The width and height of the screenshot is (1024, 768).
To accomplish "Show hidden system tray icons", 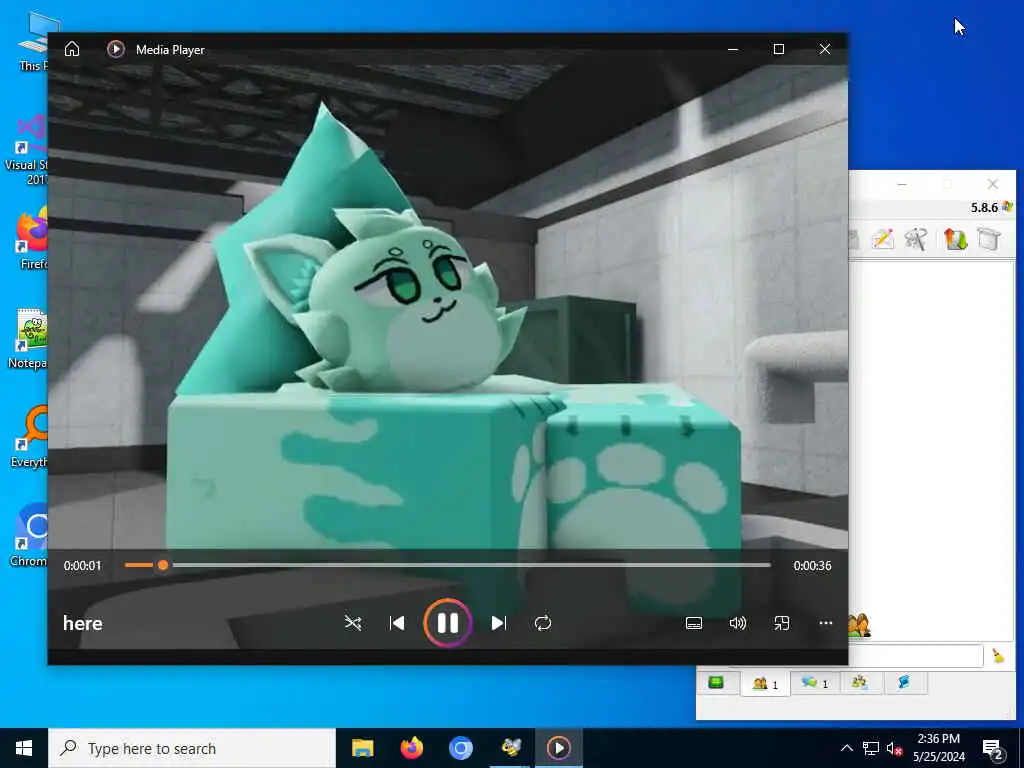I will click(x=846, y=748).
